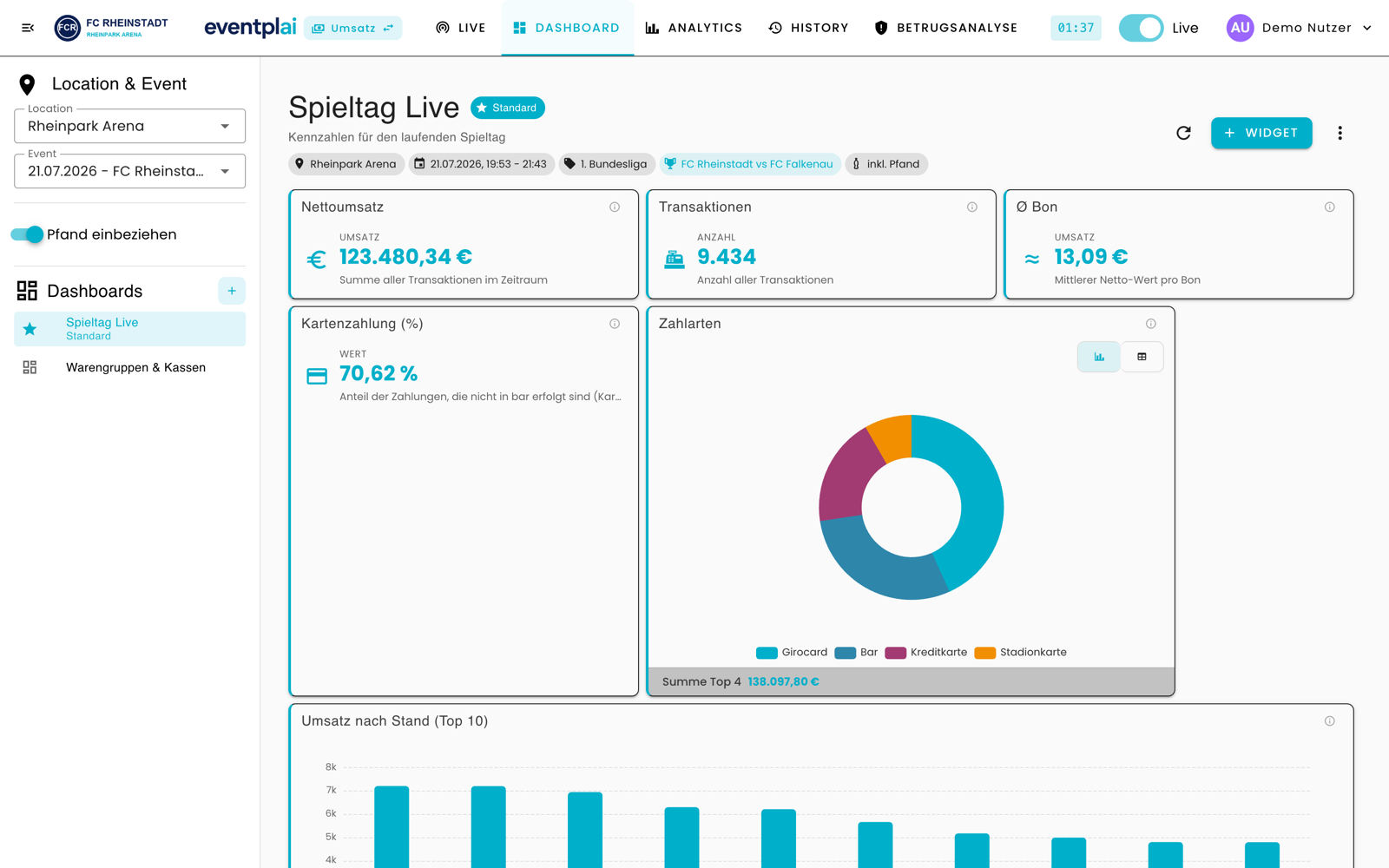Click the Kreditkarte legend swatch
The image size is (1389, 868).
coord(896,653)
